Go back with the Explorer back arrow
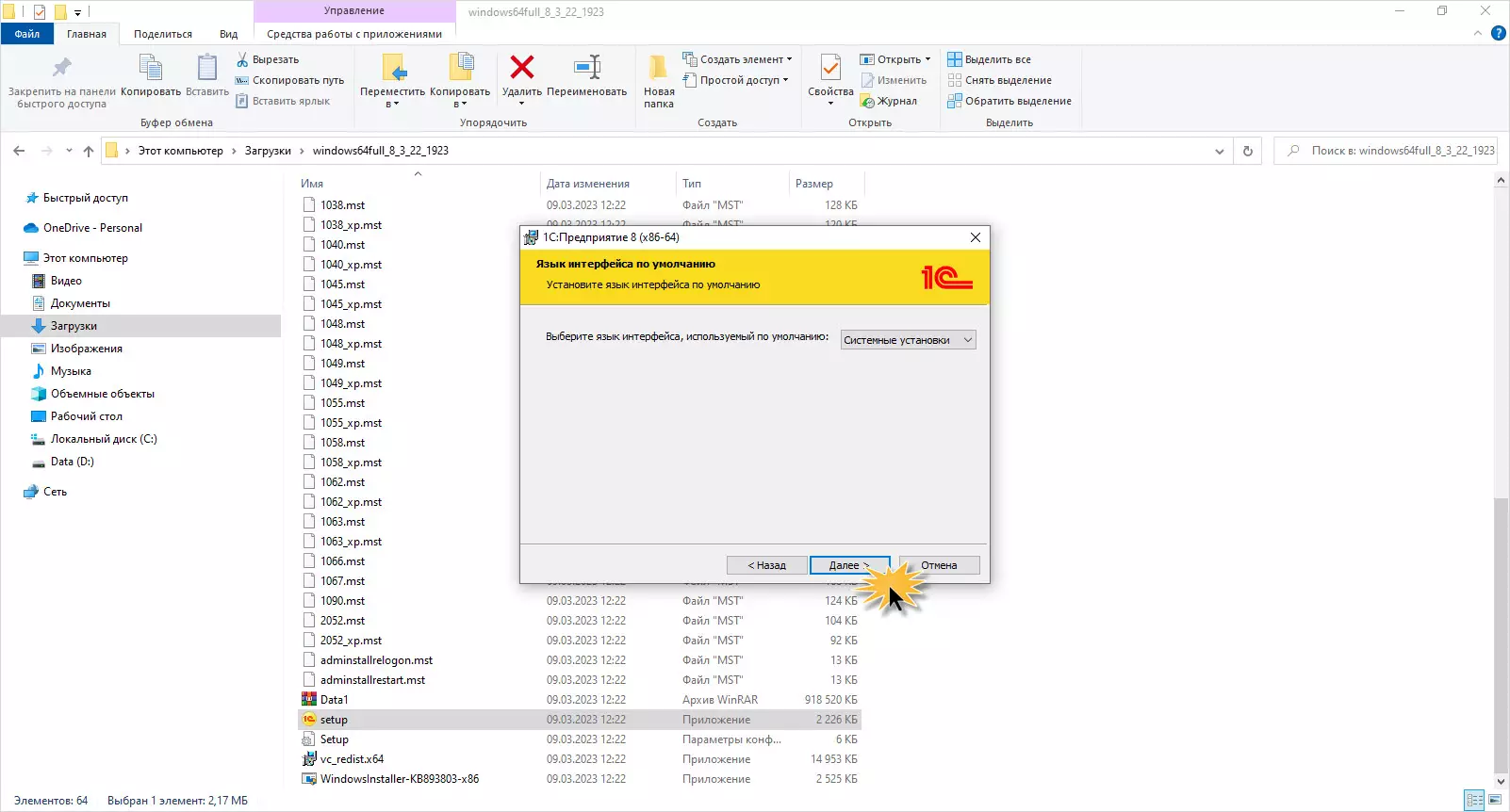Viewport: 1510px width, 812px height. click(19, 151)
